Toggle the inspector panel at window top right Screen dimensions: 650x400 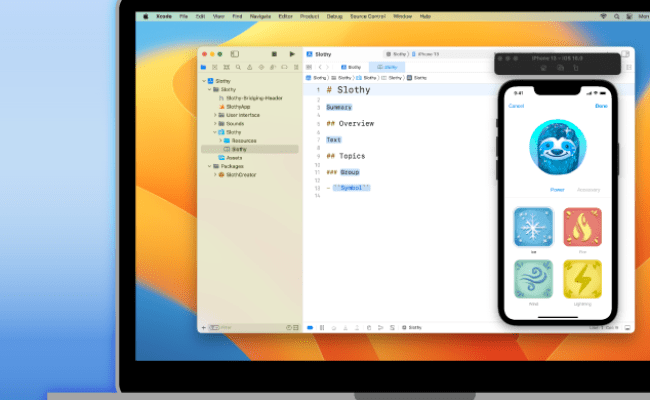point(626,54)
